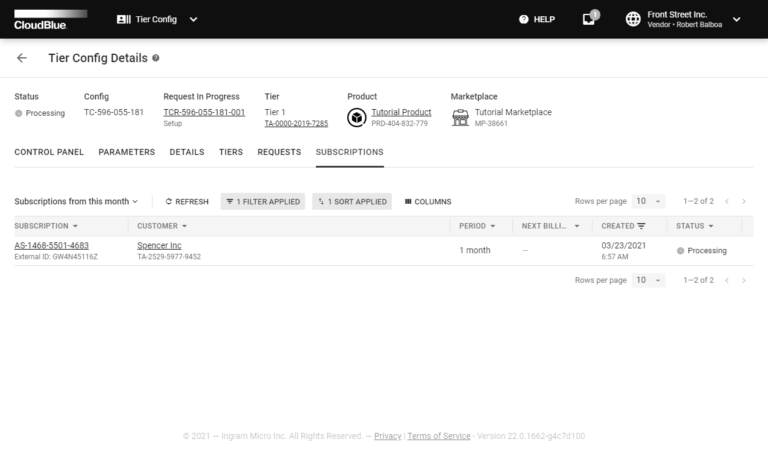This screenshot has width=768, height=457.
Task: Click External ID GW4N45116Z text
Action: tap(56, 257)
